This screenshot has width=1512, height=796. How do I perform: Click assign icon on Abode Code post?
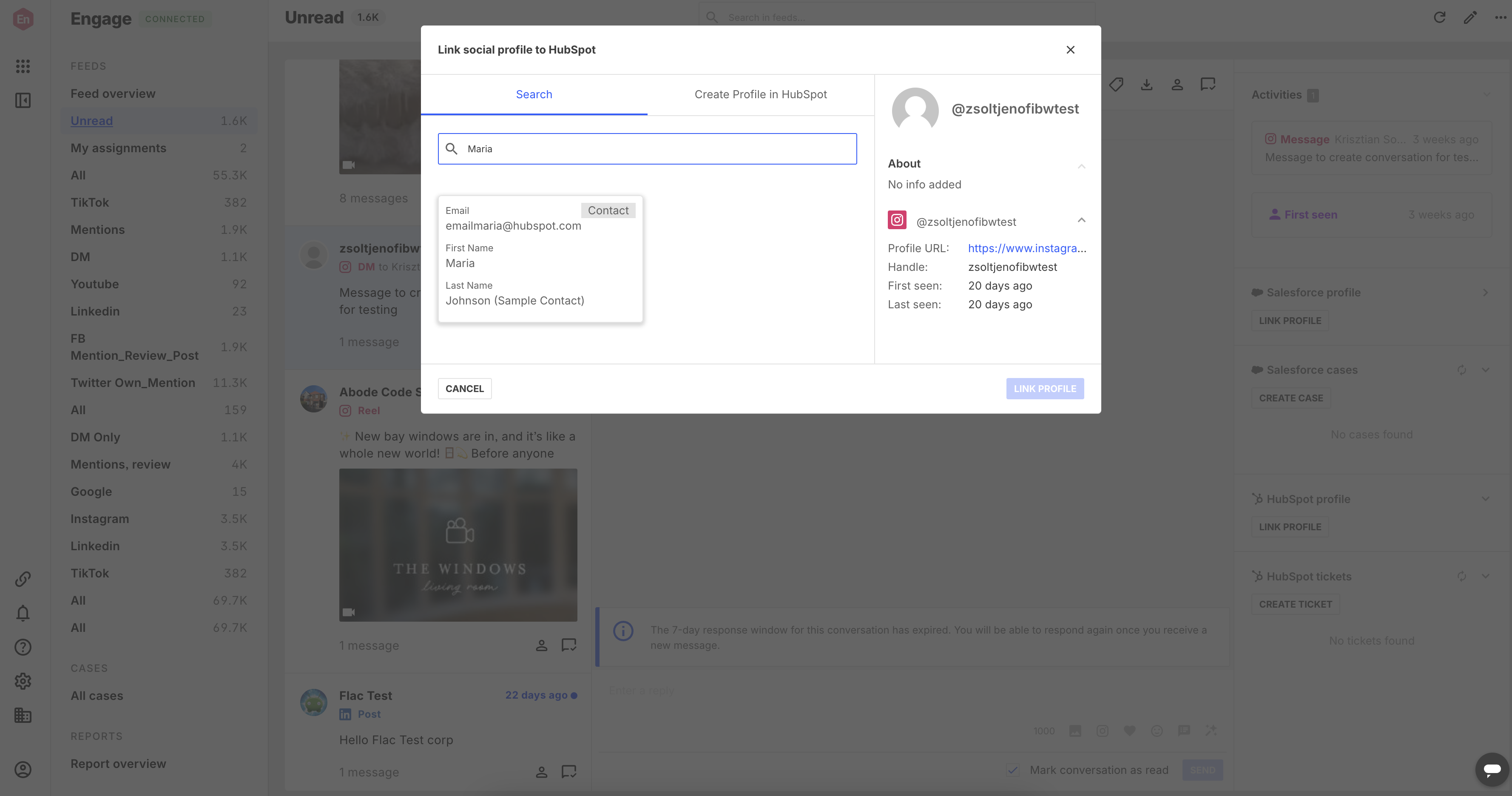pos(541,645)
